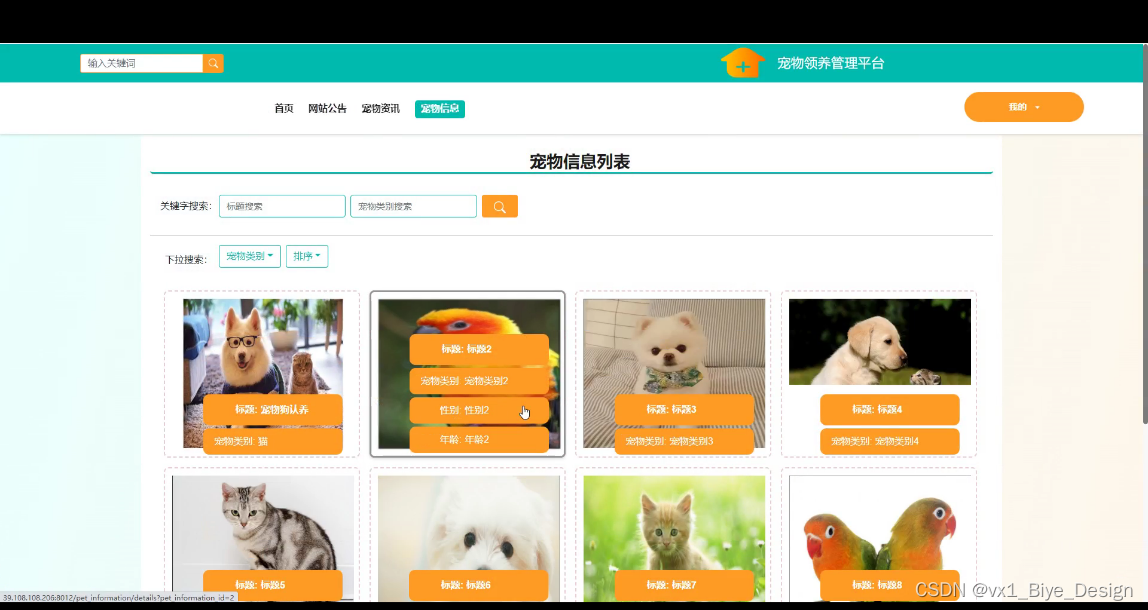Click the 年龄: 年龄2 label
This screenshot has height=610, width=1148.
tap(479, 439)
